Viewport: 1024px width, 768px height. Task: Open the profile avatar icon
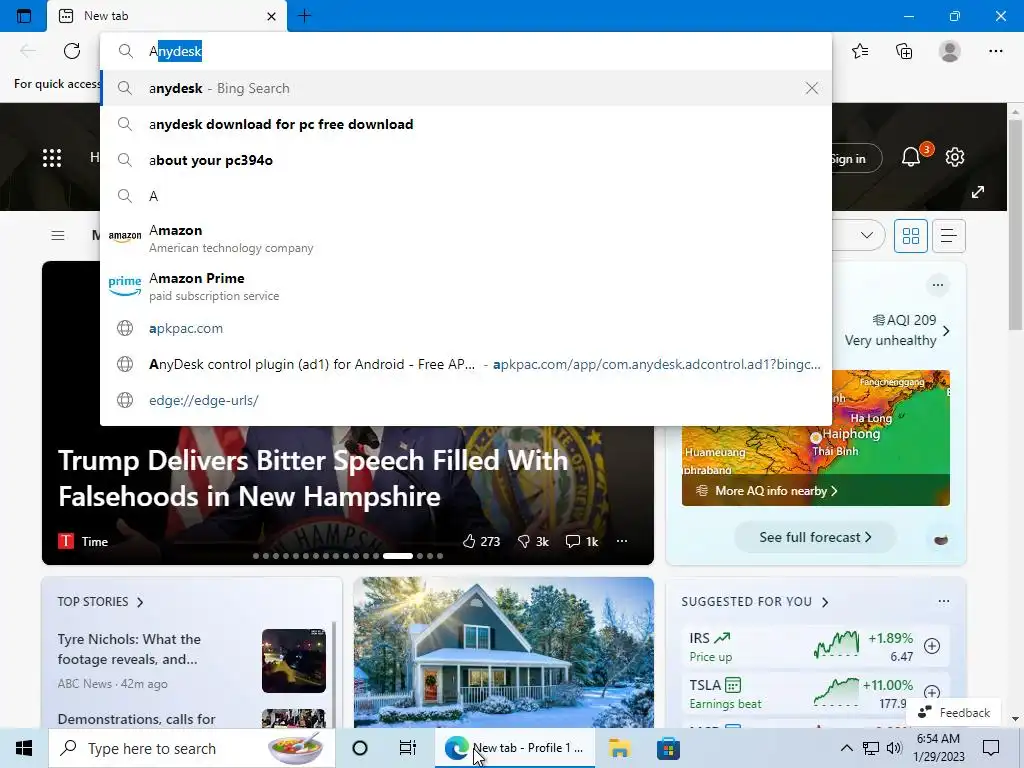tap(950, 51)
